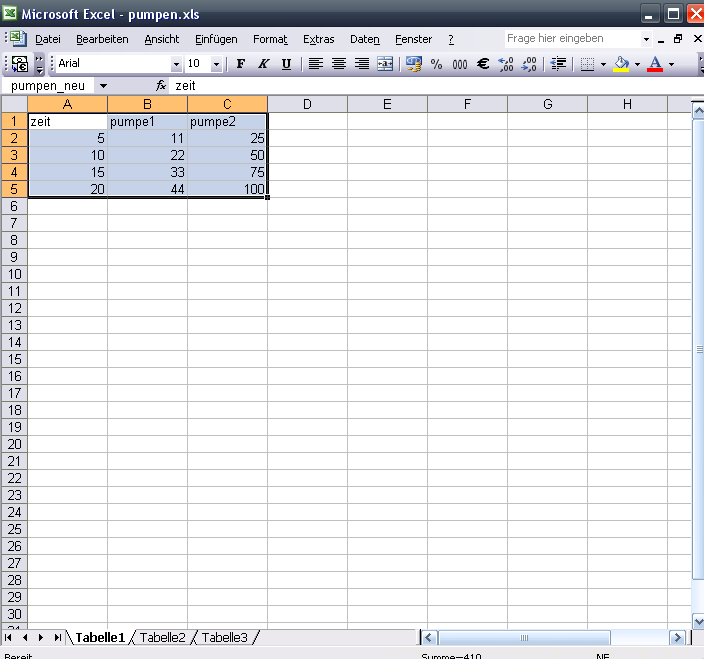Viewport: 704px width, 659px height.
Task: Apply the currency format icon
Action: (414, 64)
